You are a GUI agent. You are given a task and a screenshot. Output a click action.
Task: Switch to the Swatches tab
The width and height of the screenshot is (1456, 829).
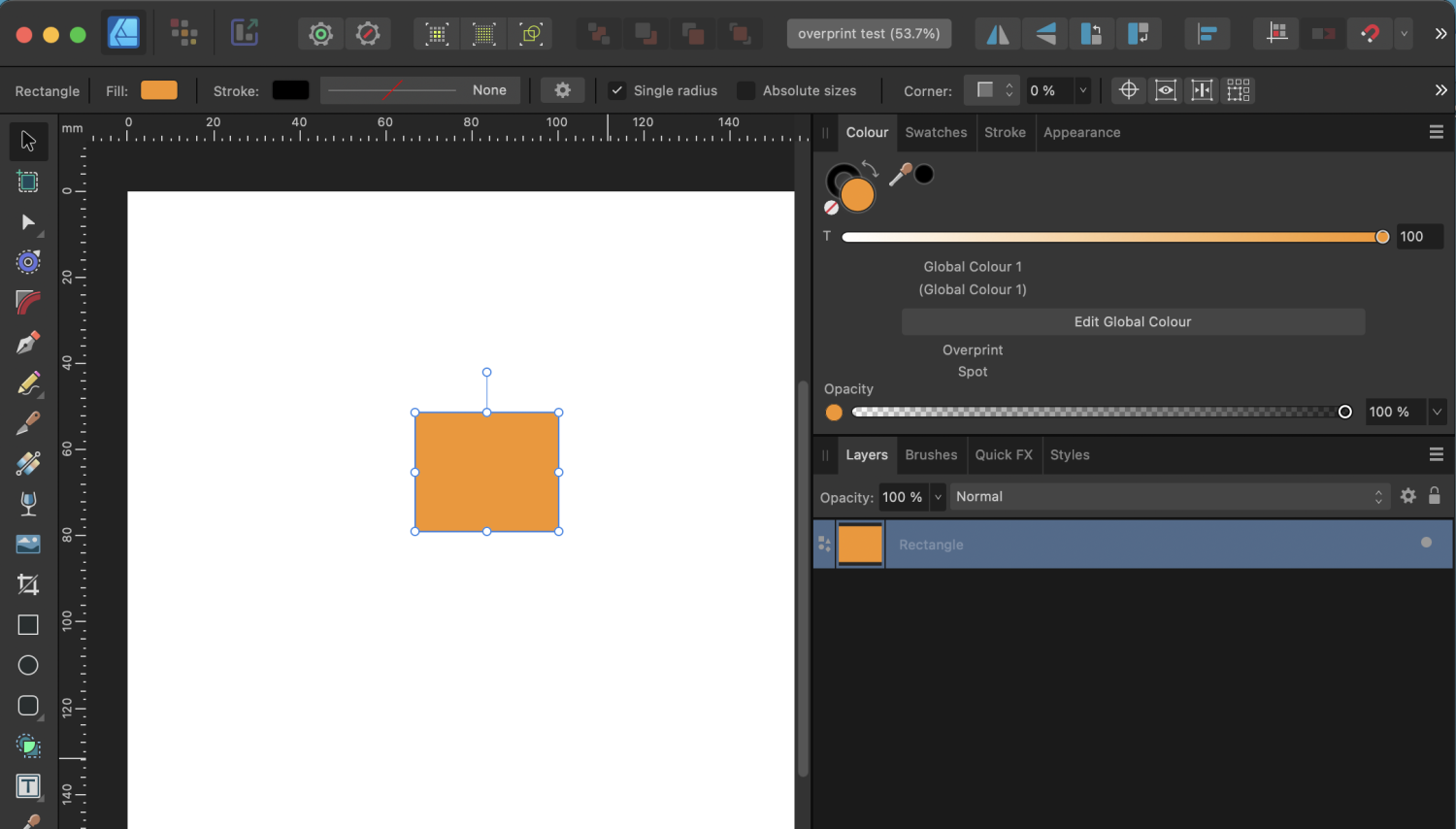[x=935, y=132]
